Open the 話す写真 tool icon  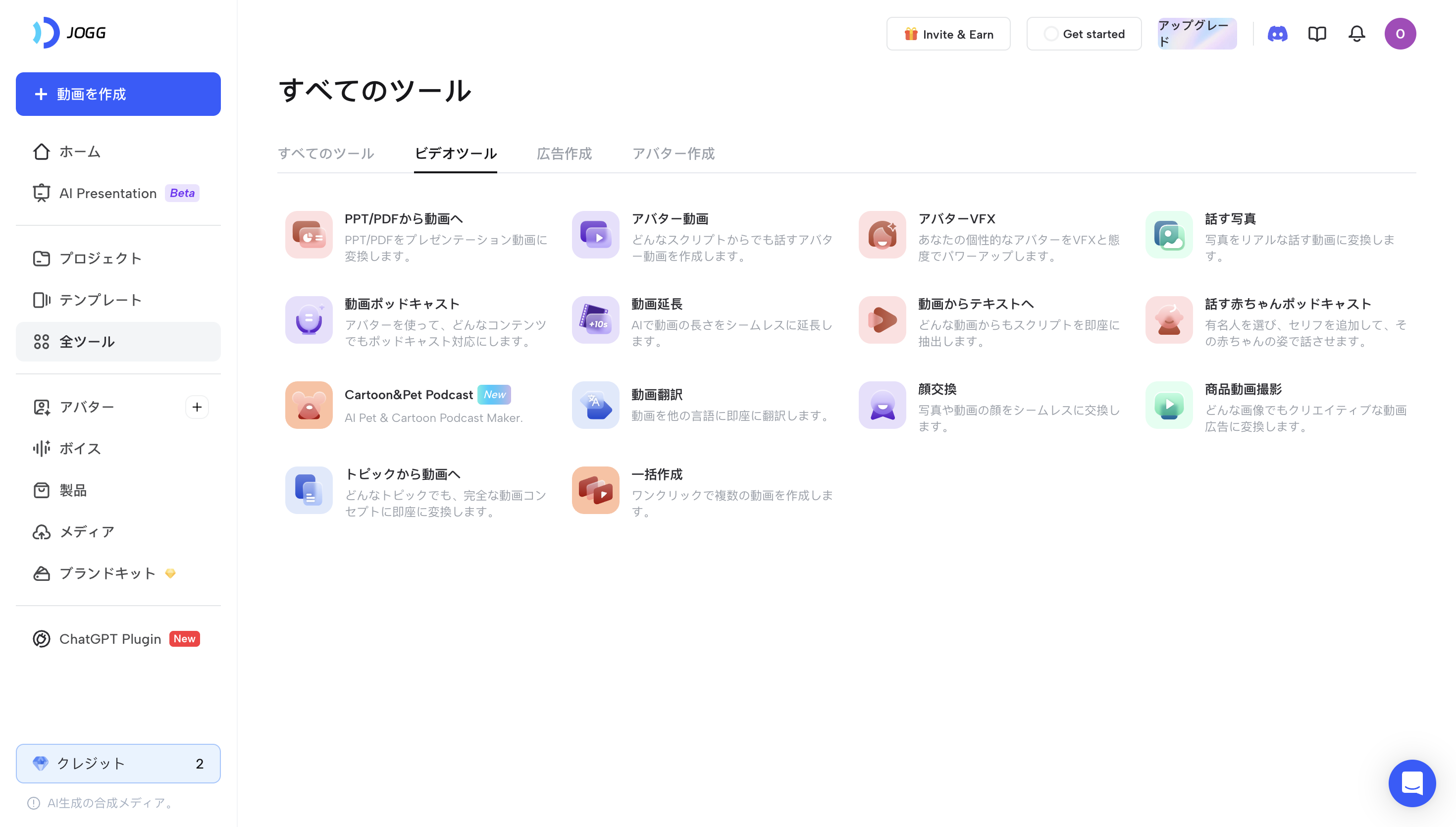point(1169,235)
